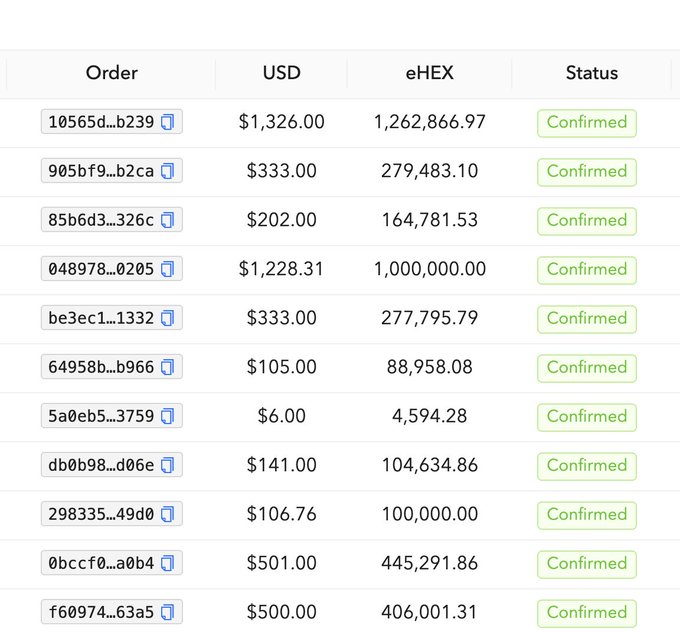Sort by the Order column header
Screen dimensions: 680x632
coord(111,73)
